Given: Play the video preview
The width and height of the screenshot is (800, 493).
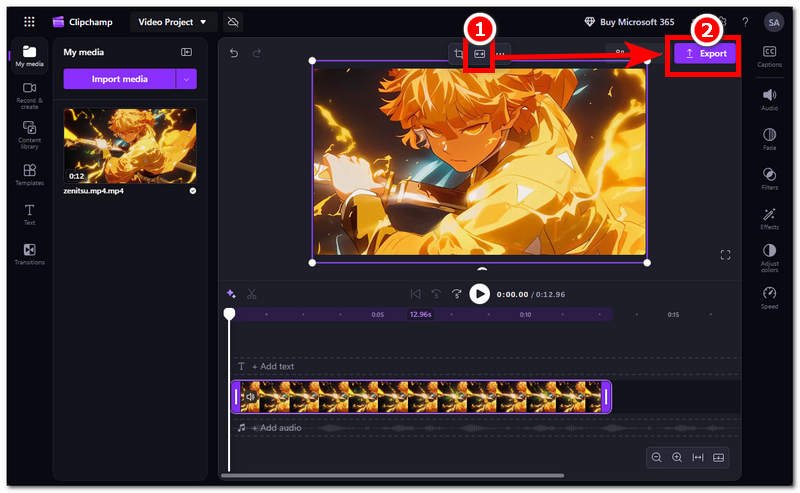Looking at the screenshot, I should [x=479, y=294].
